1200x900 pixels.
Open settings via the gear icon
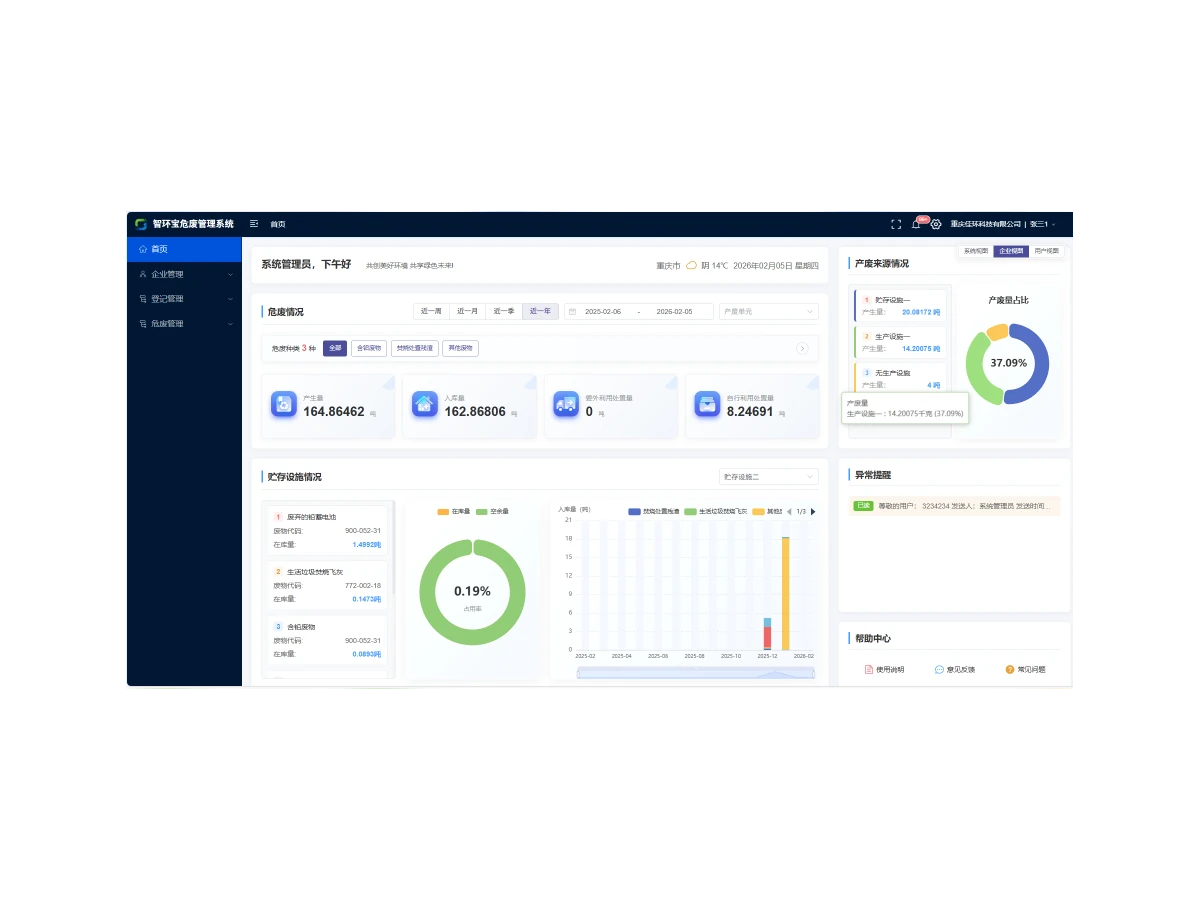tap(936, 224)
